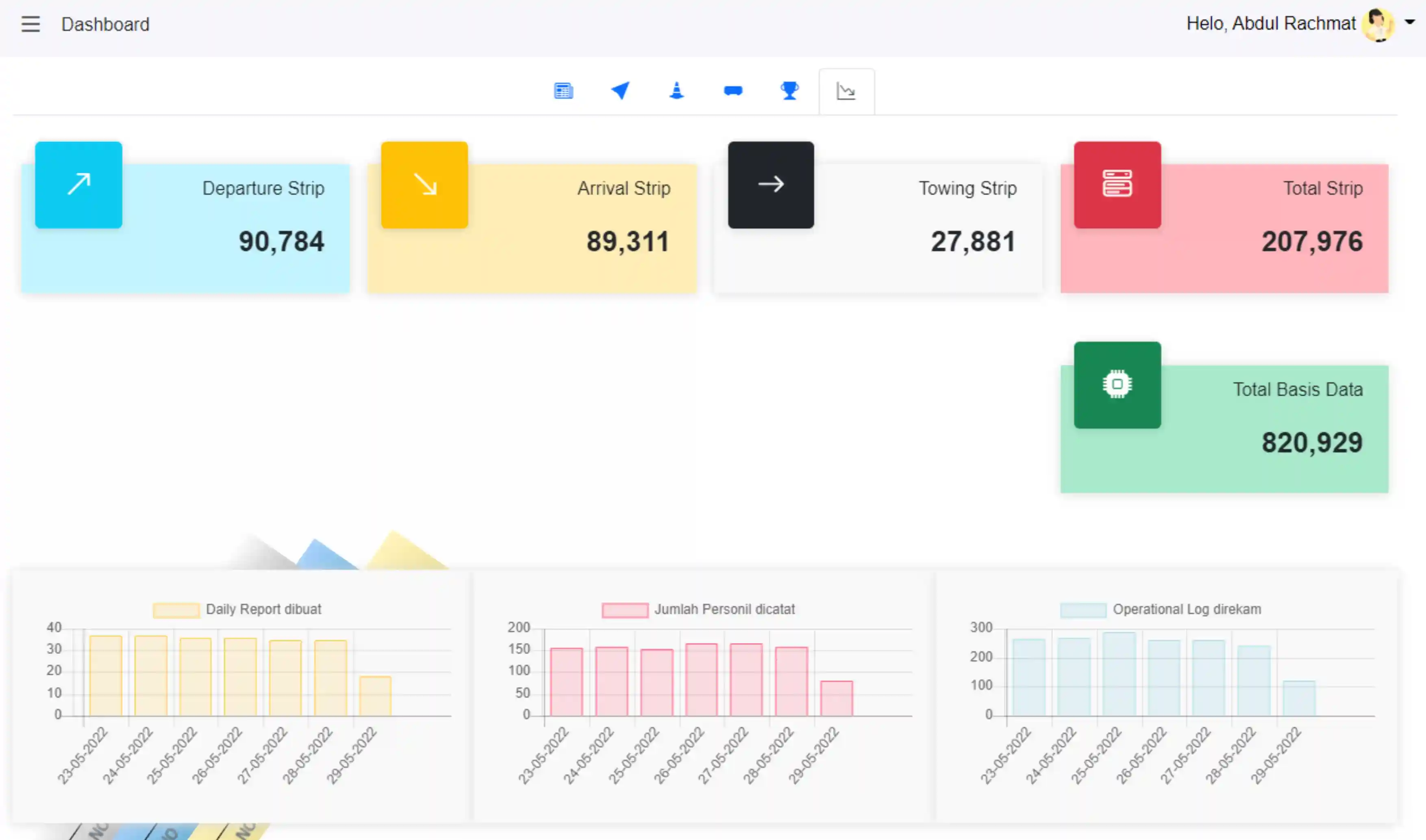
Task: Click the newspaper tab icon
Action: click(x=563, y=91)
